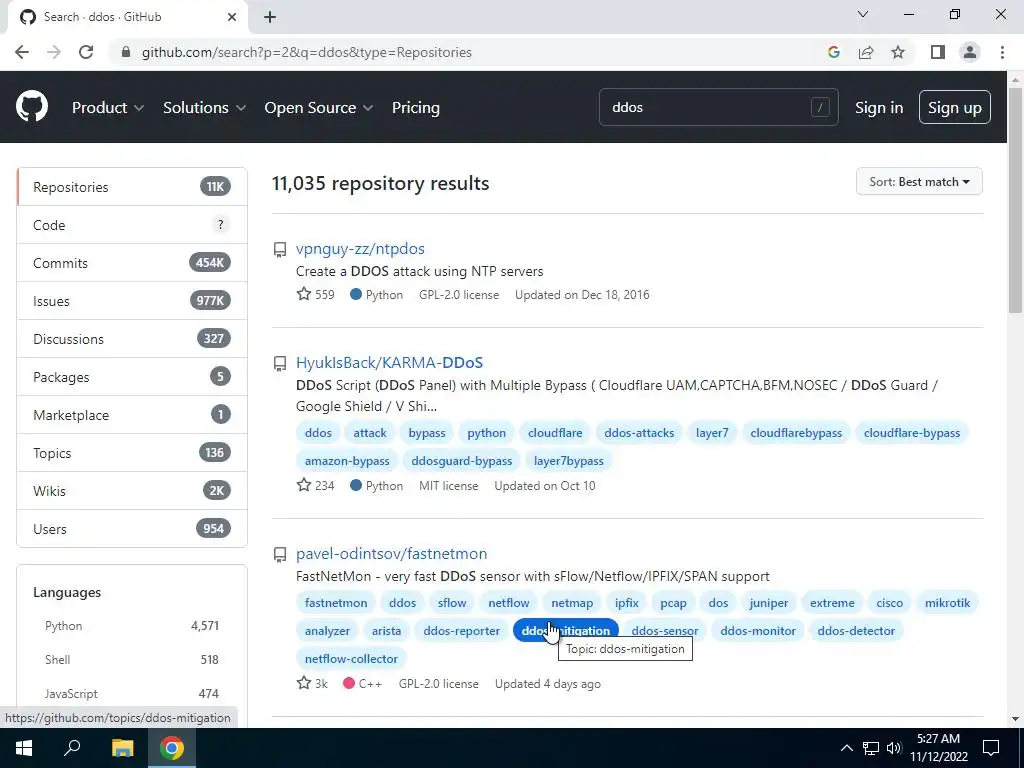Viewport: 1024px width, 768px height.
Task: Open the vpnguy-zz/ntpdos repository
Action: pyautogui.click(x=360, y=249)
